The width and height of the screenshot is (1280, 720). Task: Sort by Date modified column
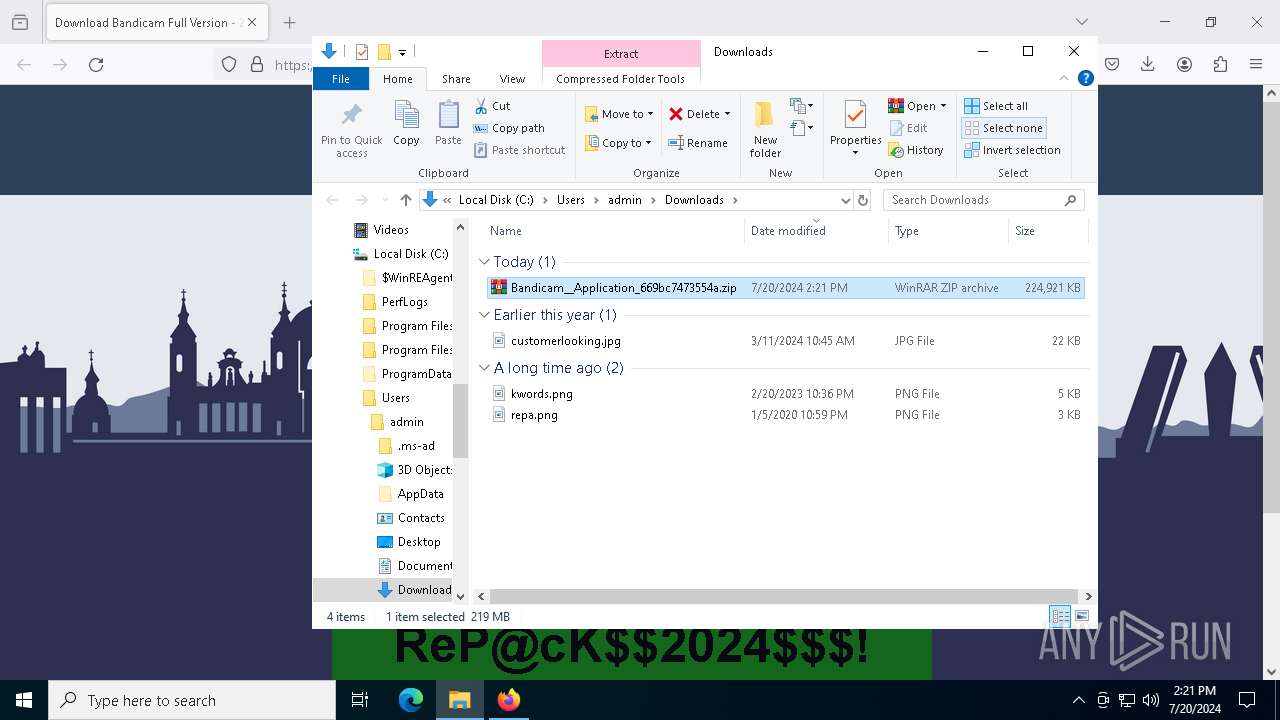click(815, 231)
